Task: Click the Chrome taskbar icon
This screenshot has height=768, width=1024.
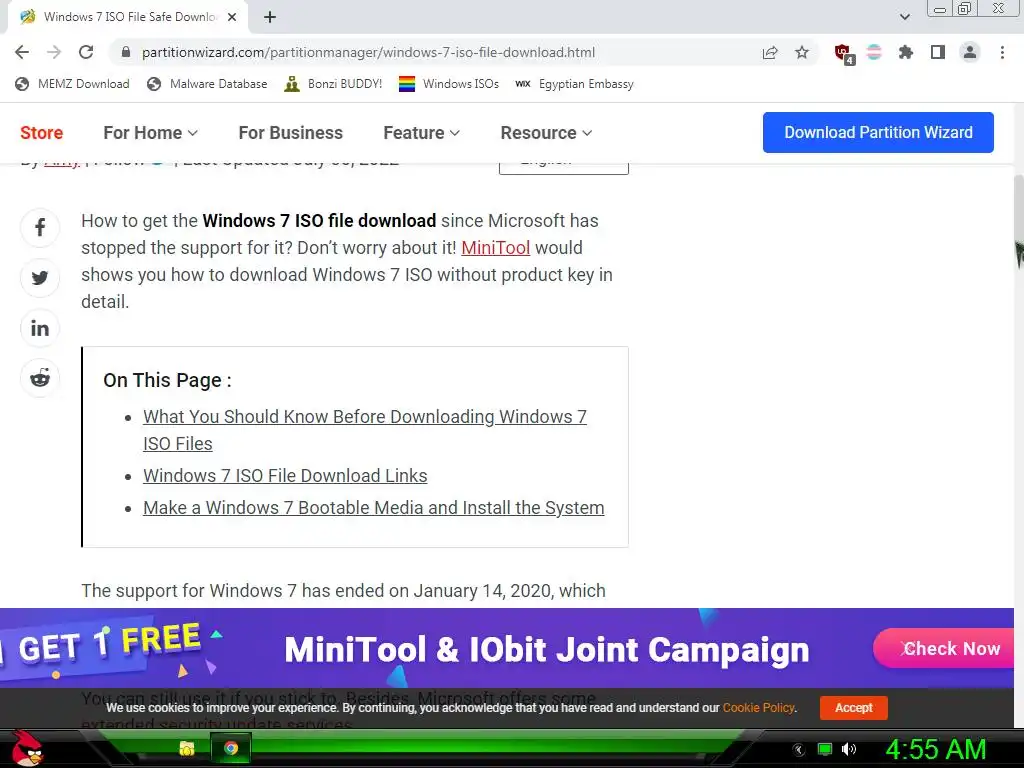Action: click(231, 748)
